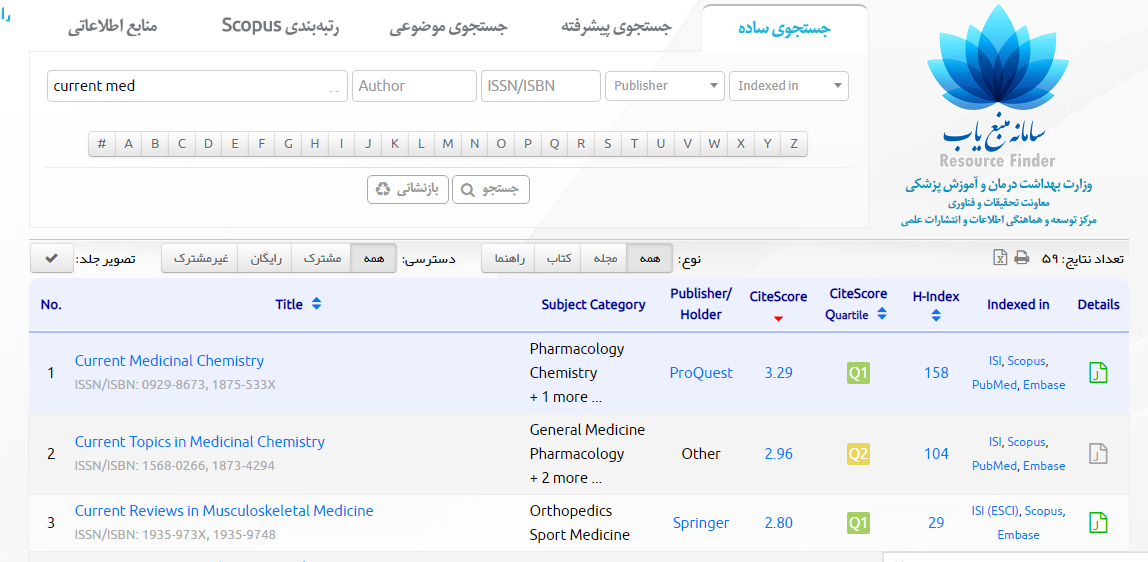This screenshot has height=562, width=1148.
Task: Filter titles by letter A
Action: (x=129, y=144)
